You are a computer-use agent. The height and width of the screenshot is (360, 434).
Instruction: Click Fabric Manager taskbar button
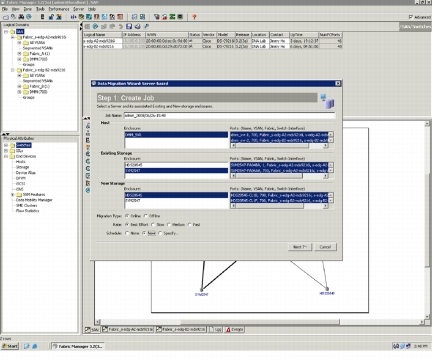click(x=78, y=346)
